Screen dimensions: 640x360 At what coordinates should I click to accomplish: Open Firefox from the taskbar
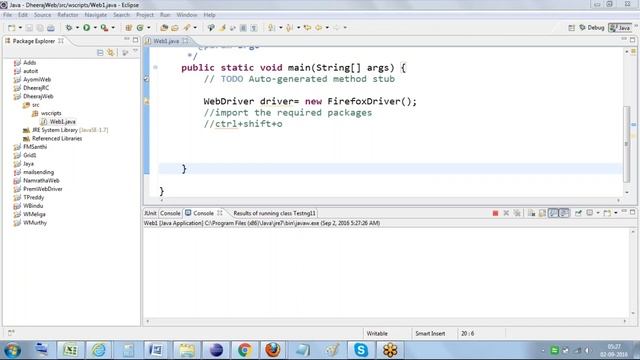tap(273, 350)
